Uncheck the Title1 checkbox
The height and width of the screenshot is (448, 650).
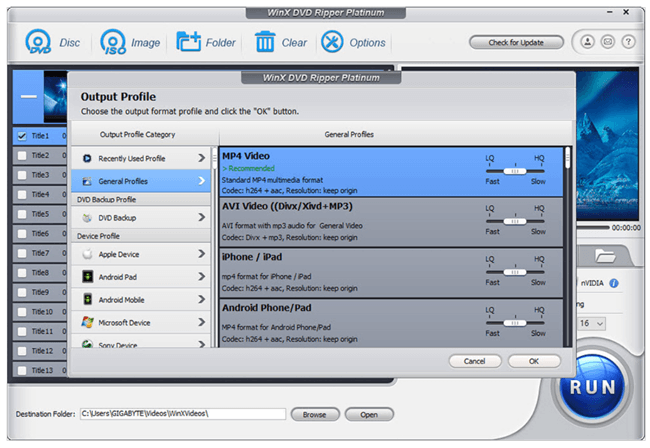click(x=22, y=136)
